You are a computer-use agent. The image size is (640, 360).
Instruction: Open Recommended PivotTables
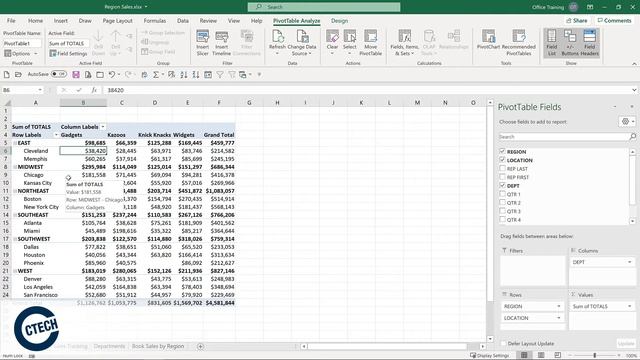coord(519,42)
